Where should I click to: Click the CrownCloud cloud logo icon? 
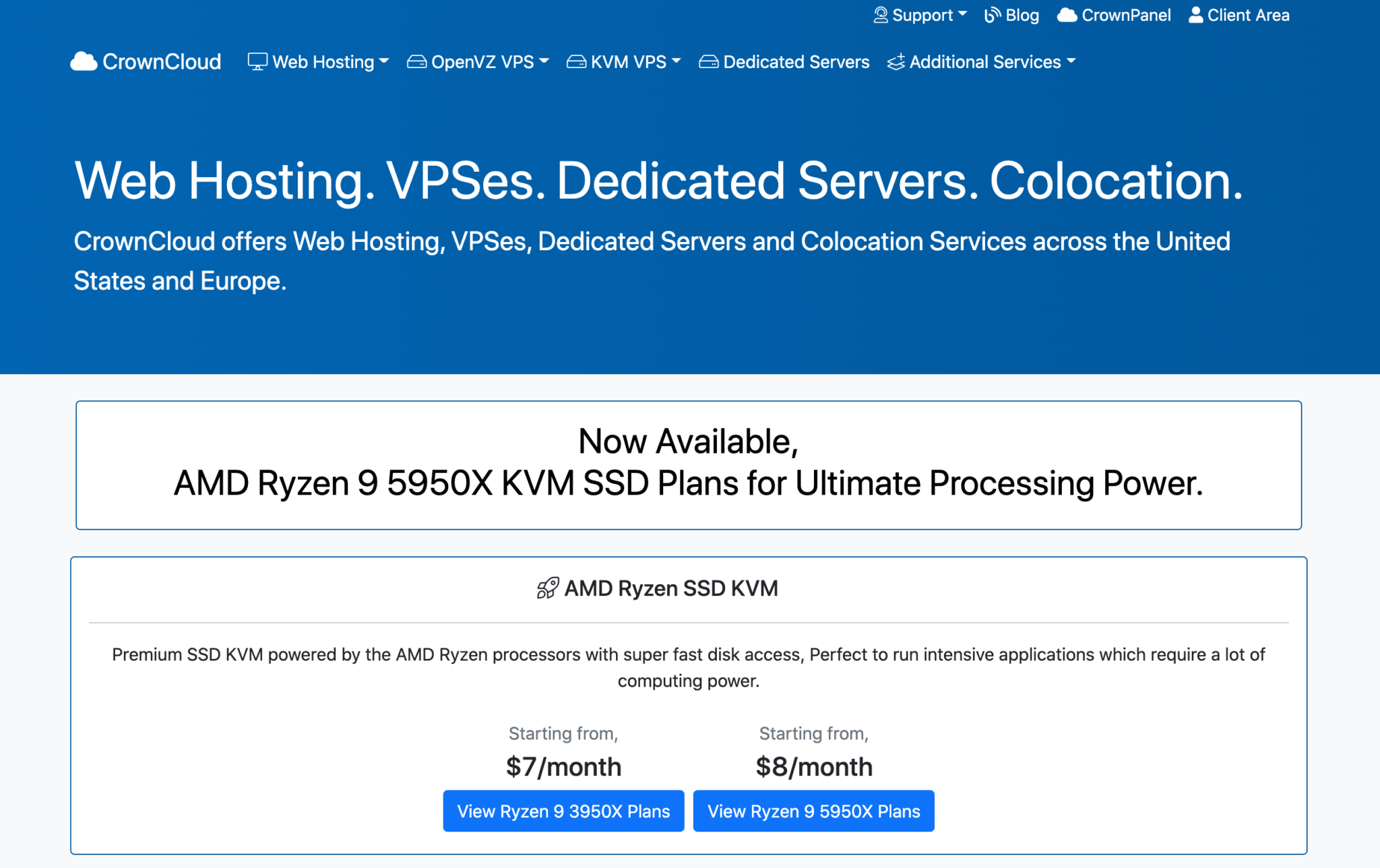coord(84,61)
